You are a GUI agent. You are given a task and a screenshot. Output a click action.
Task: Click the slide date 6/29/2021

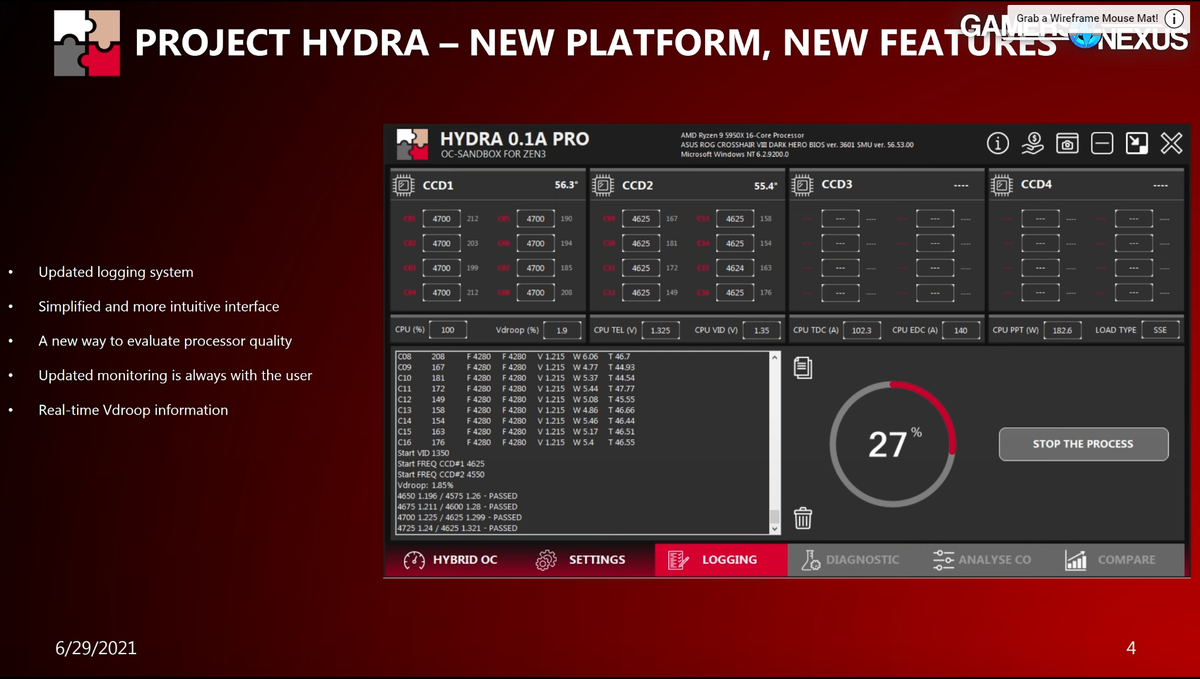(x=95, y=648)
